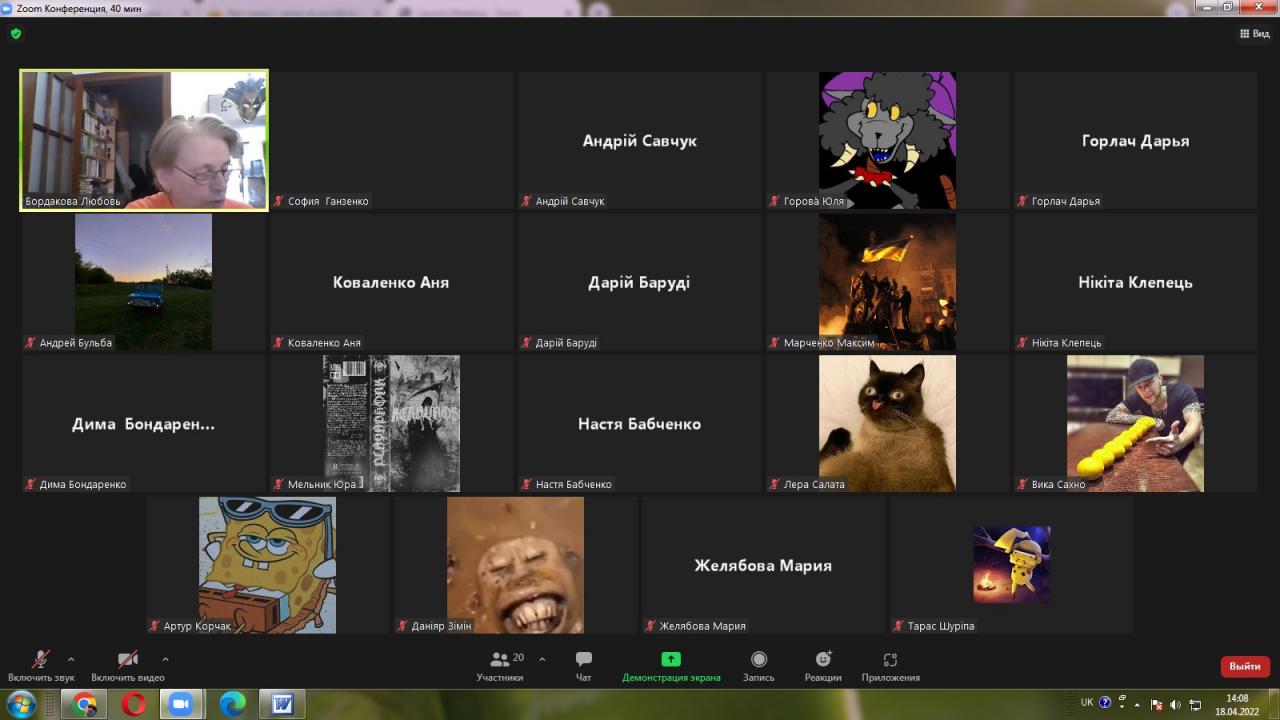Start recording with the Запись icon
Screen dimensions: 1280x720
[x=758, y=665]
